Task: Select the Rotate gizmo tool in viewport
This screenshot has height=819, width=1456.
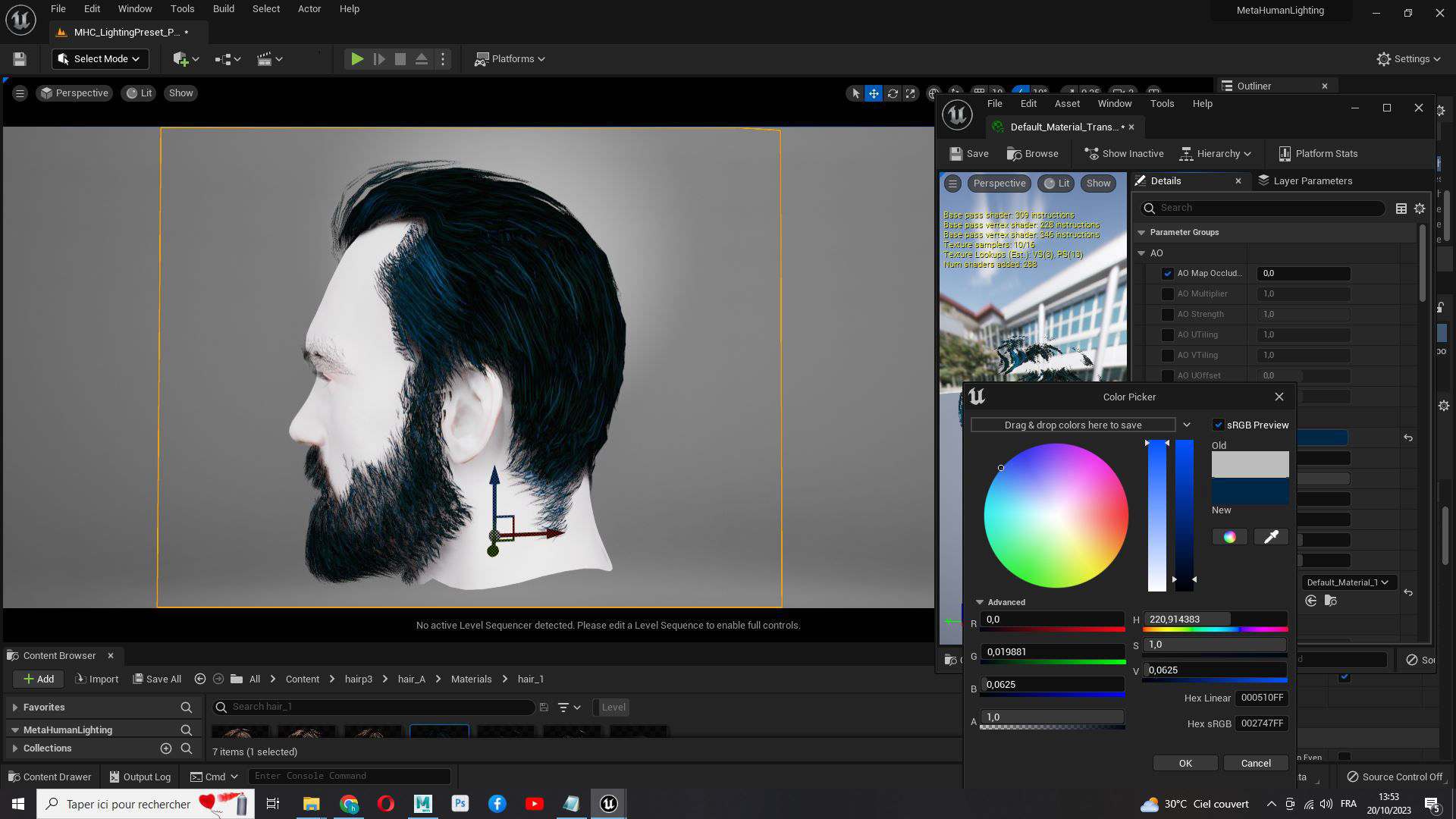Action: [x=893, y=93]
